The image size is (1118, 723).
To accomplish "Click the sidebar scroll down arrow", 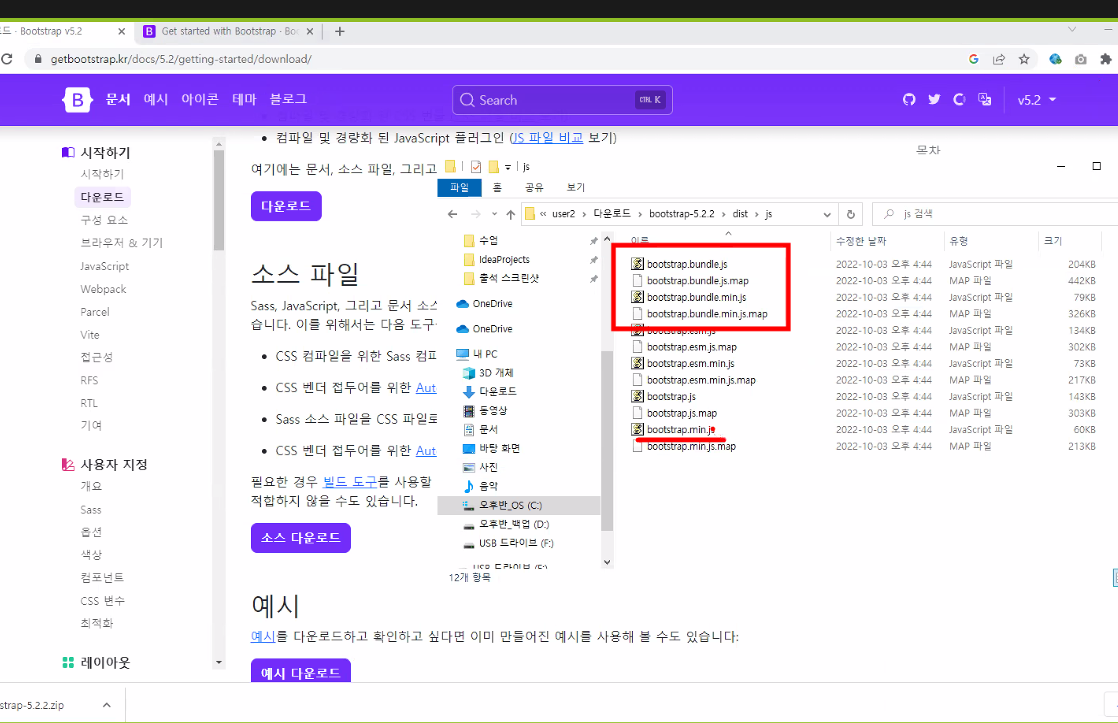I will [x=218, y=662].
